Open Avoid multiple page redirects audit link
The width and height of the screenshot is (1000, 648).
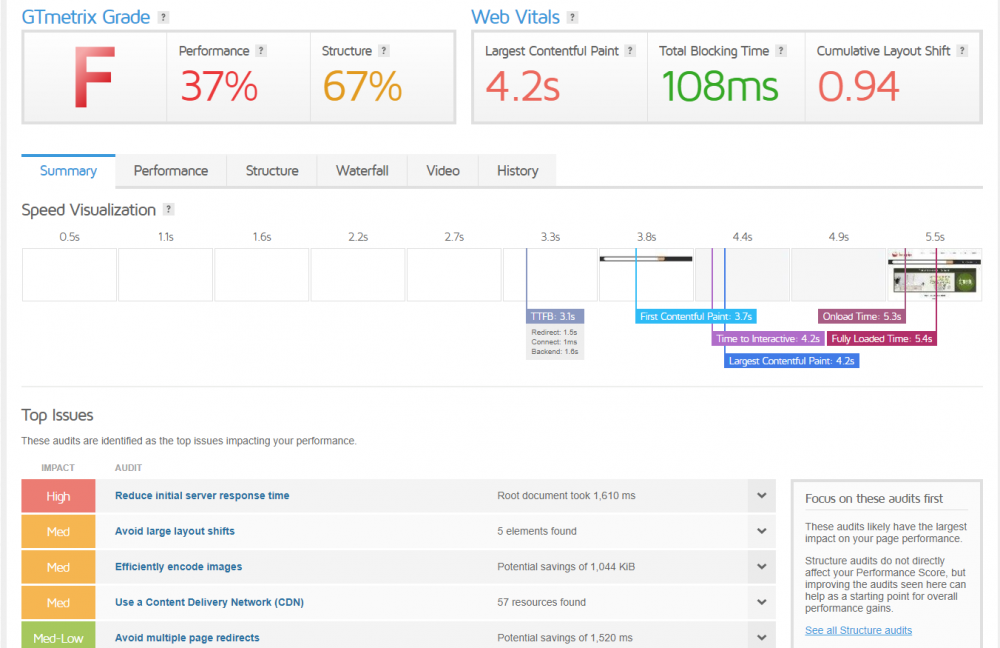187,638
